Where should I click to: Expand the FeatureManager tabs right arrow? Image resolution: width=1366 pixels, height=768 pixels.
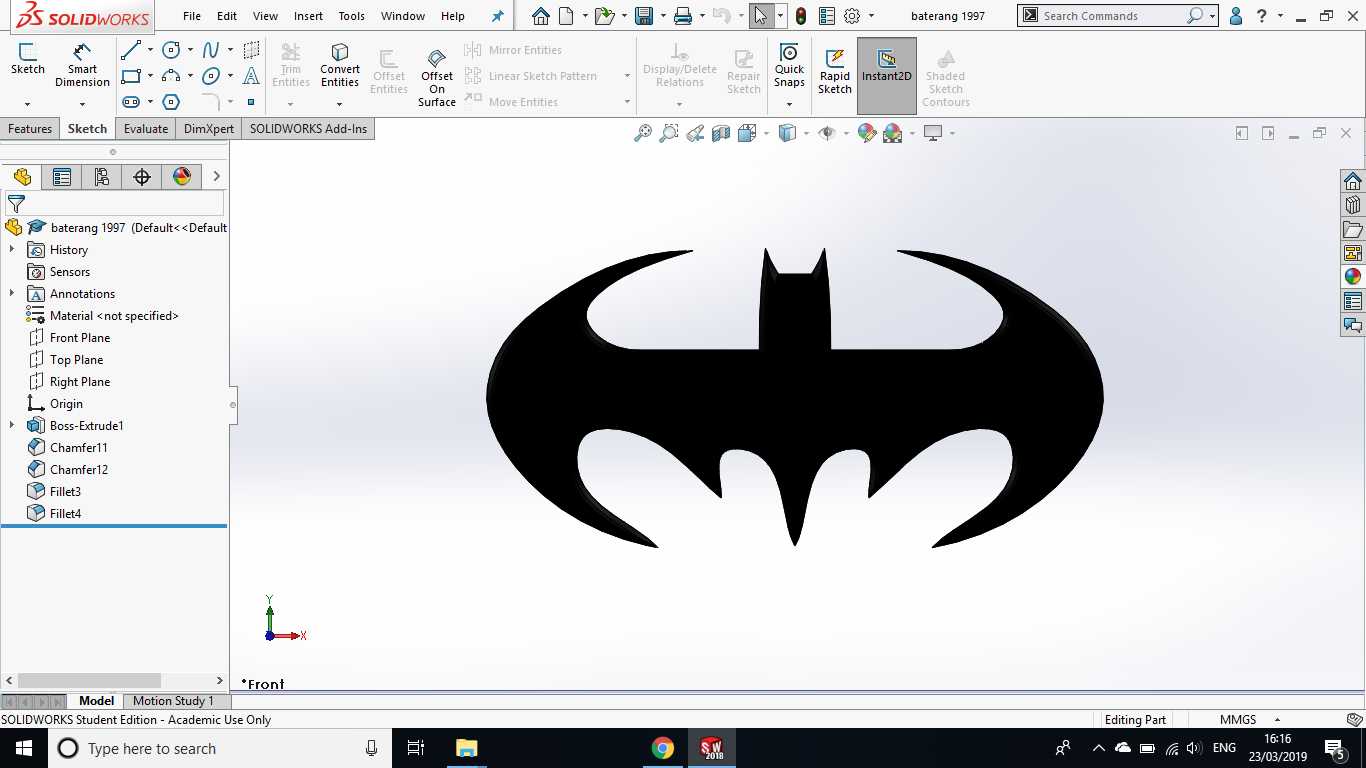click(x=216, y=177)
